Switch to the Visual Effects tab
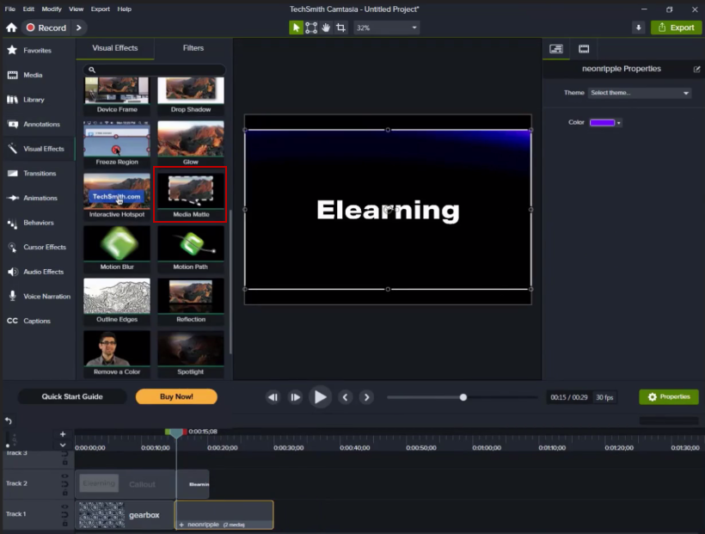This screenshot has width=705, height=534. [x=115, y=48]
